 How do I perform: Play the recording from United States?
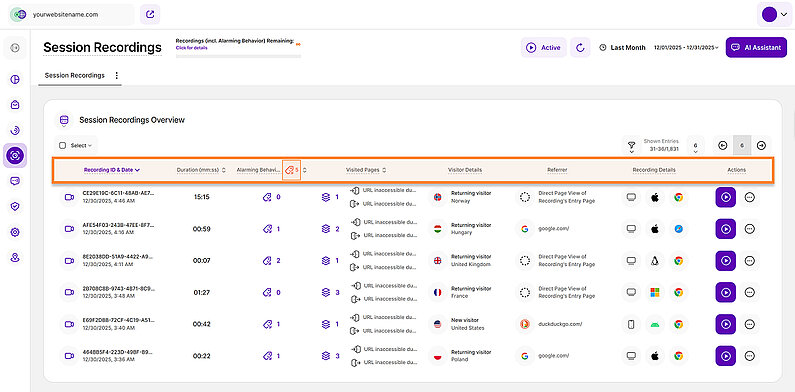click(726, 324)
